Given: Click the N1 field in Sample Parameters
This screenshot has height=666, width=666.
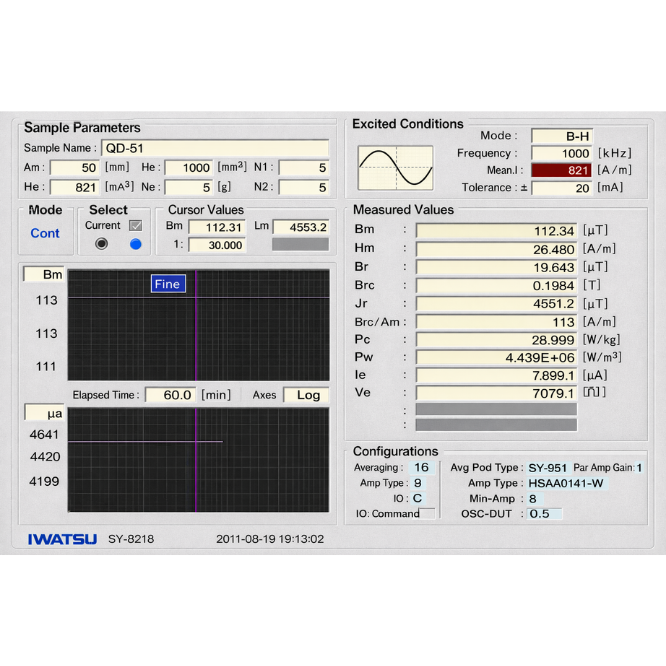Looking at the screenshot, I should tap(304, 167).
